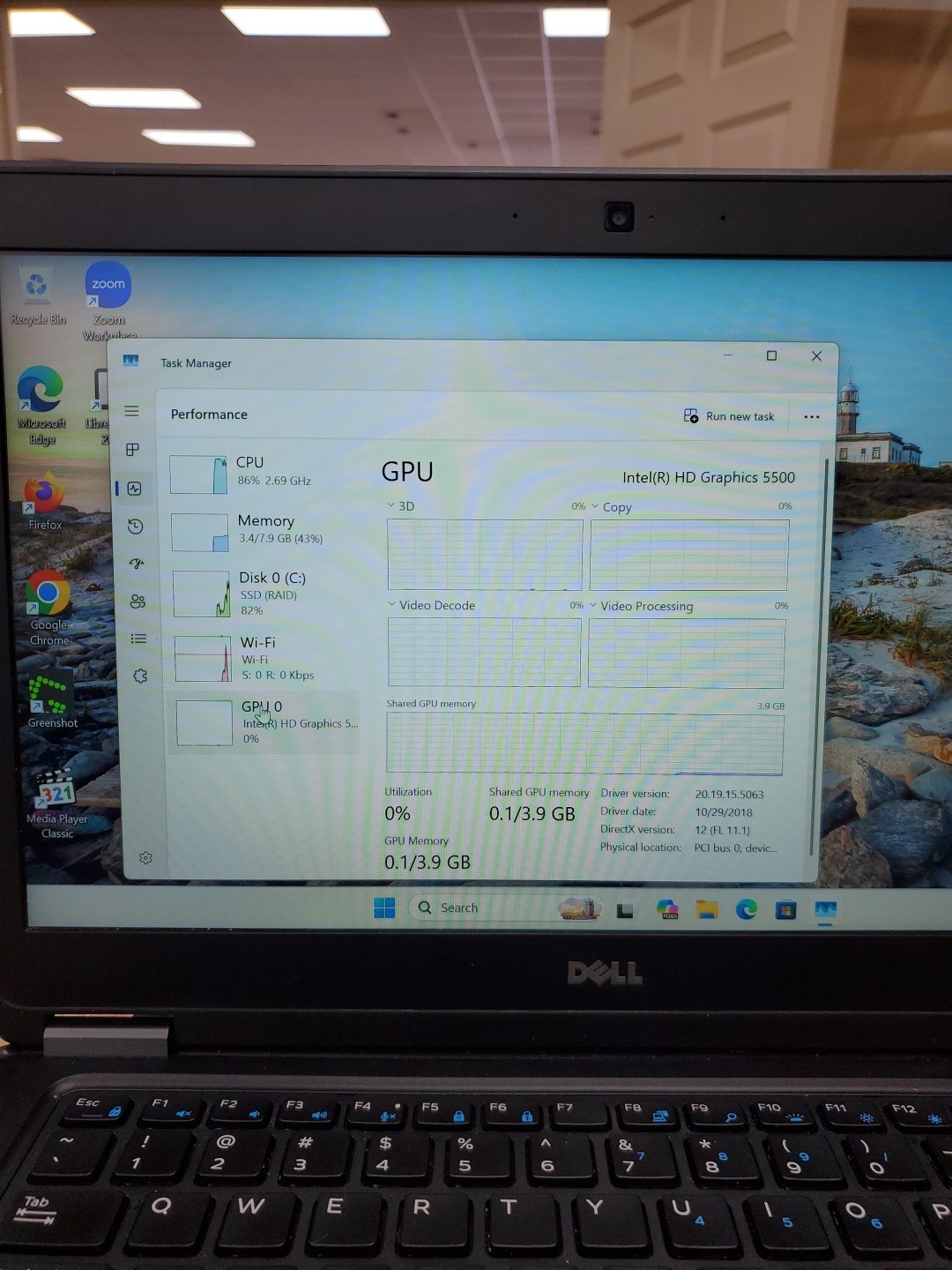Select the Memory performance entry

(x=263, y=532)
